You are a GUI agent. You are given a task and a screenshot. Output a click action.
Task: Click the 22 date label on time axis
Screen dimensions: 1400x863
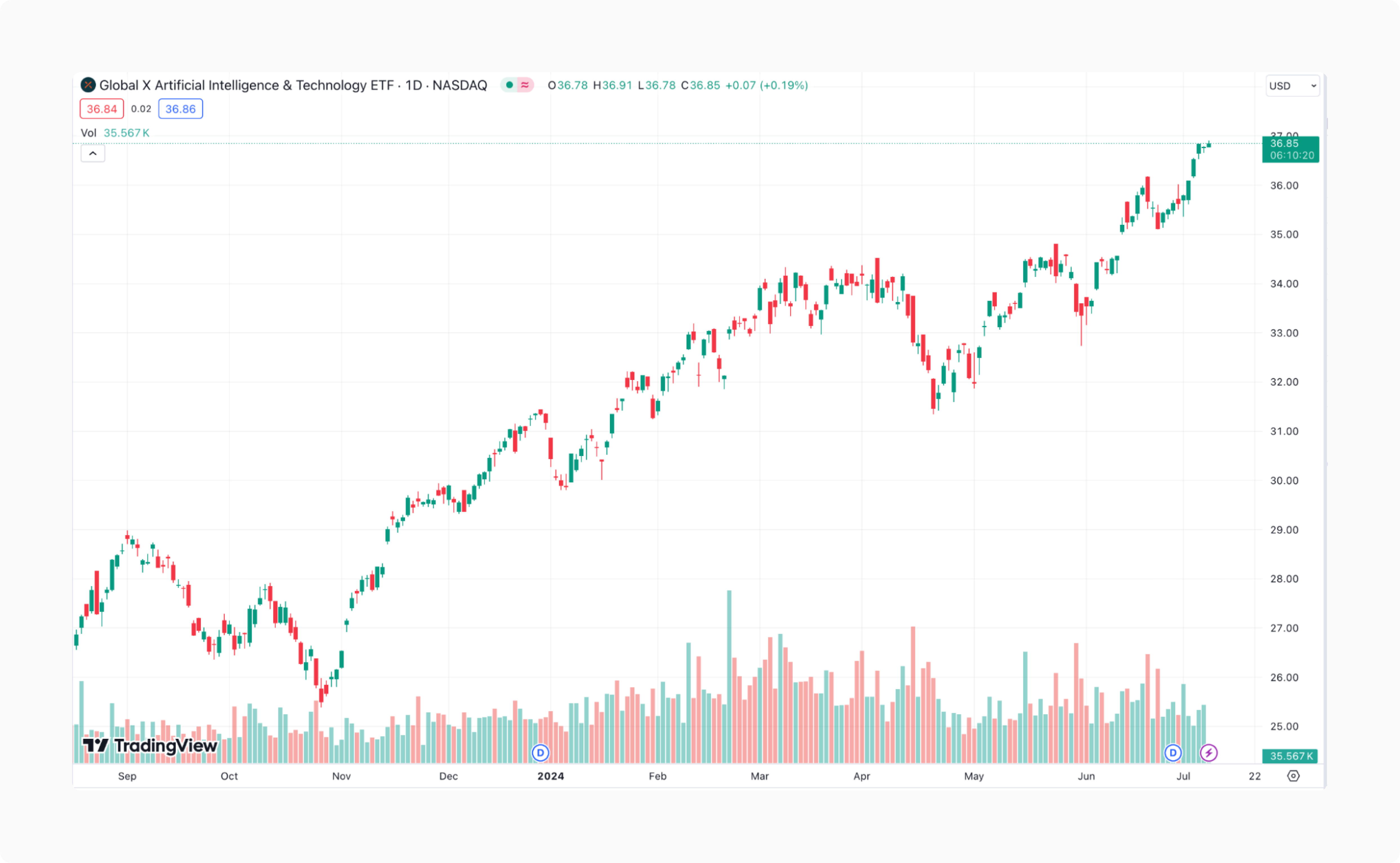1254,776
